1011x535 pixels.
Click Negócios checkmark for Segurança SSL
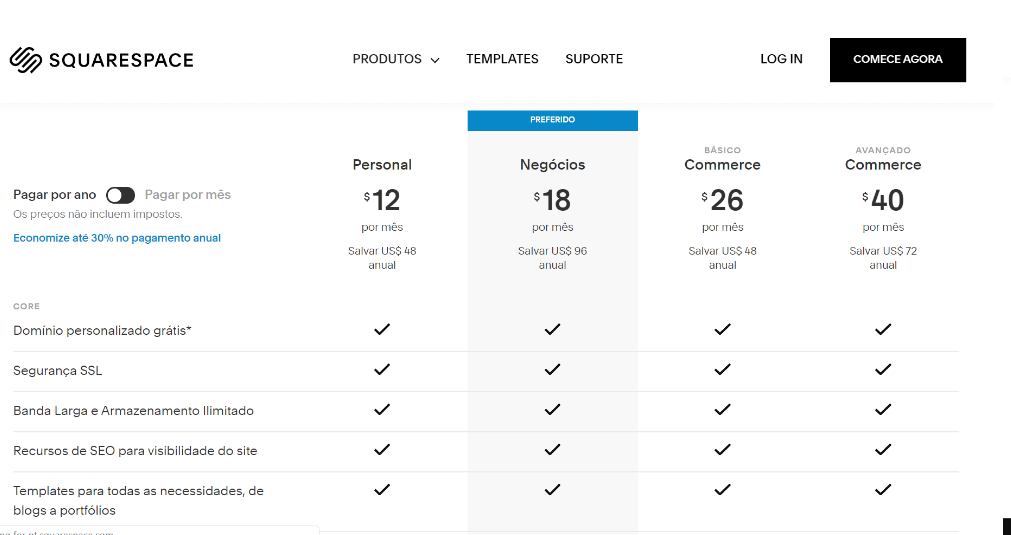(x=553, y=369)
